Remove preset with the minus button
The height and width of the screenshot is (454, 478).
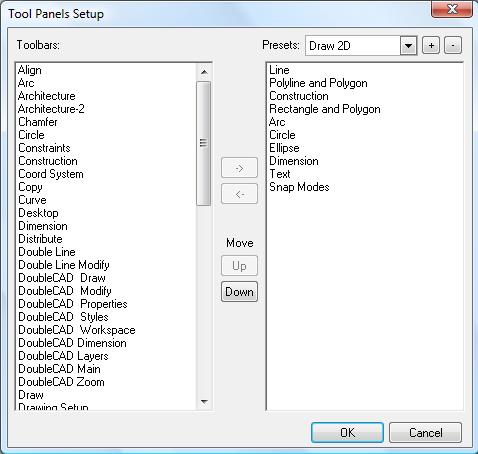[x=453, y=45]
